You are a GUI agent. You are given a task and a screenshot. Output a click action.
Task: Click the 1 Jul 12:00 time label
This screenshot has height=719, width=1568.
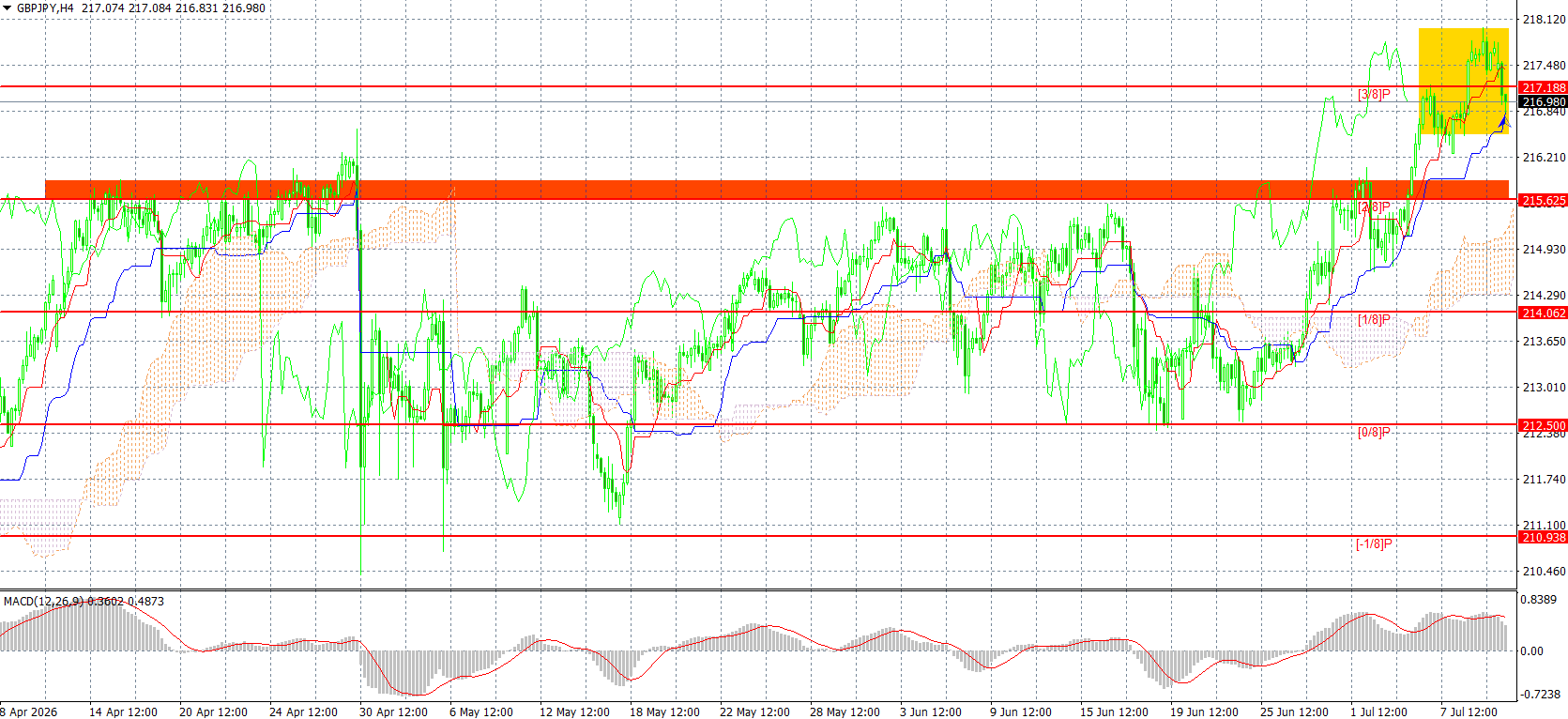1379,711
